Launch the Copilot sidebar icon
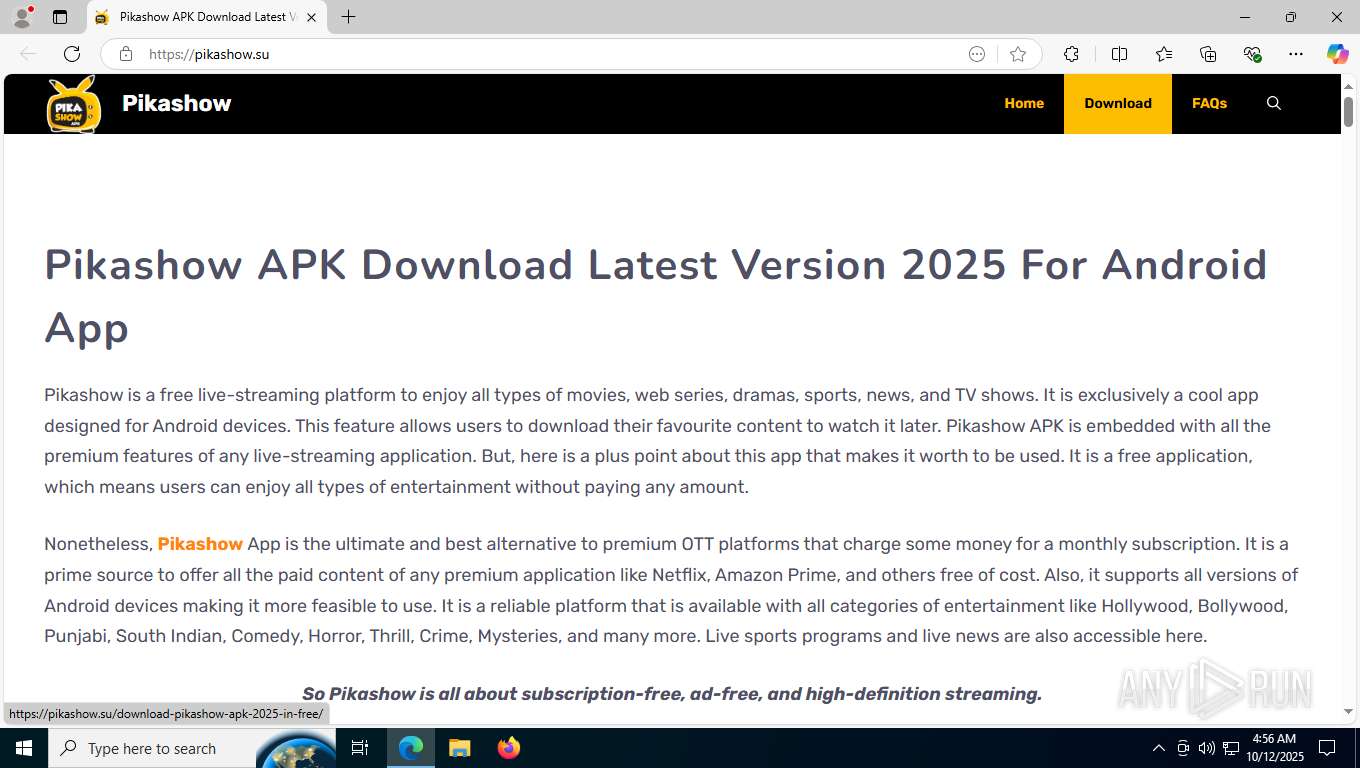 (1337, 54)
